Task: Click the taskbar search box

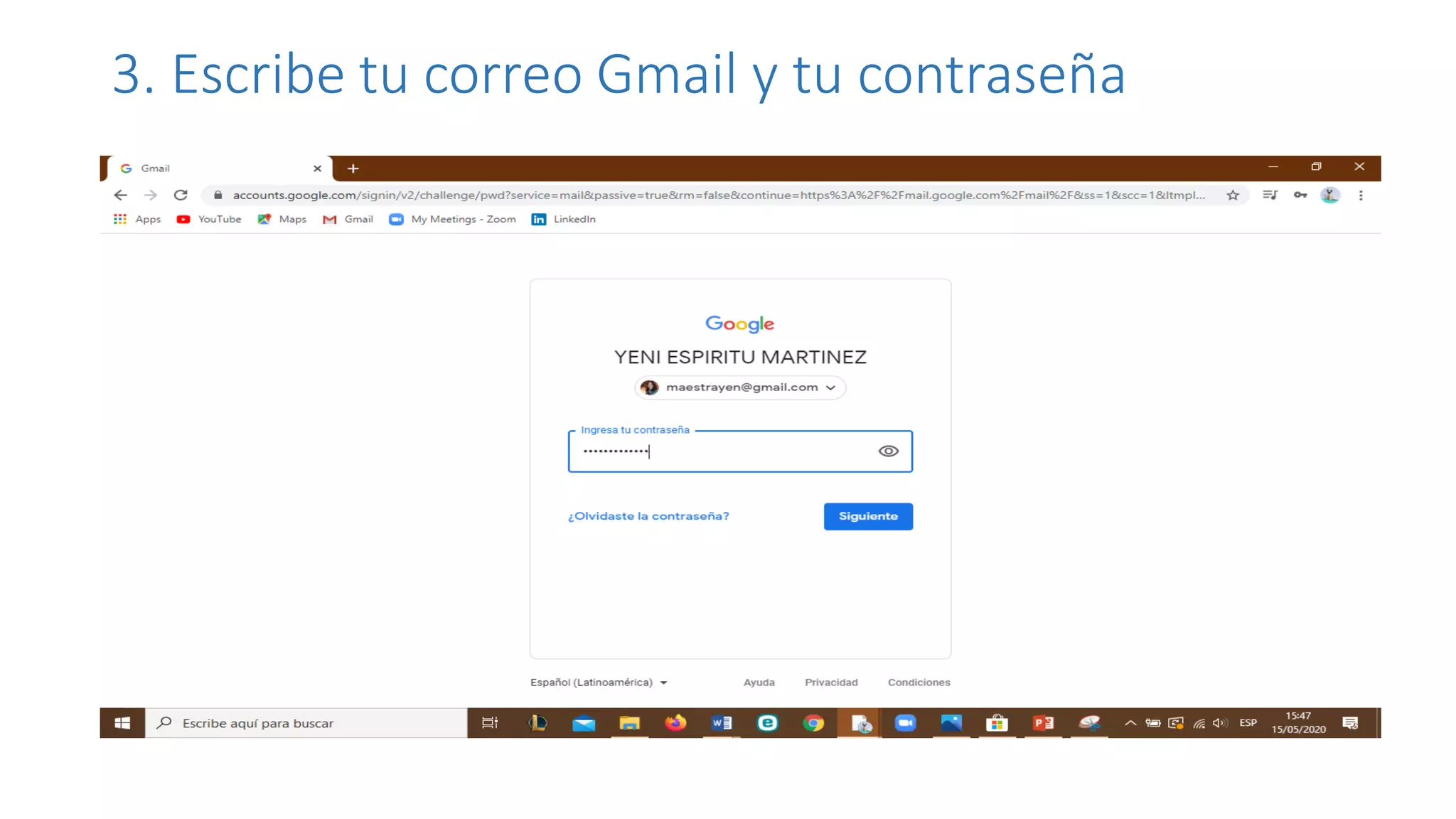Action: pos(306,723)
